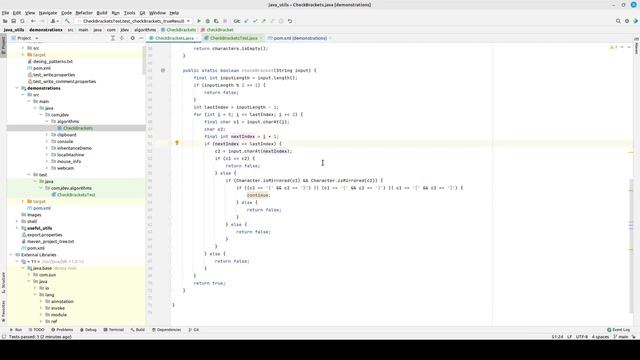Open the Navigate menu
Viewport: 640px width, 360px height.
point(48,13)
